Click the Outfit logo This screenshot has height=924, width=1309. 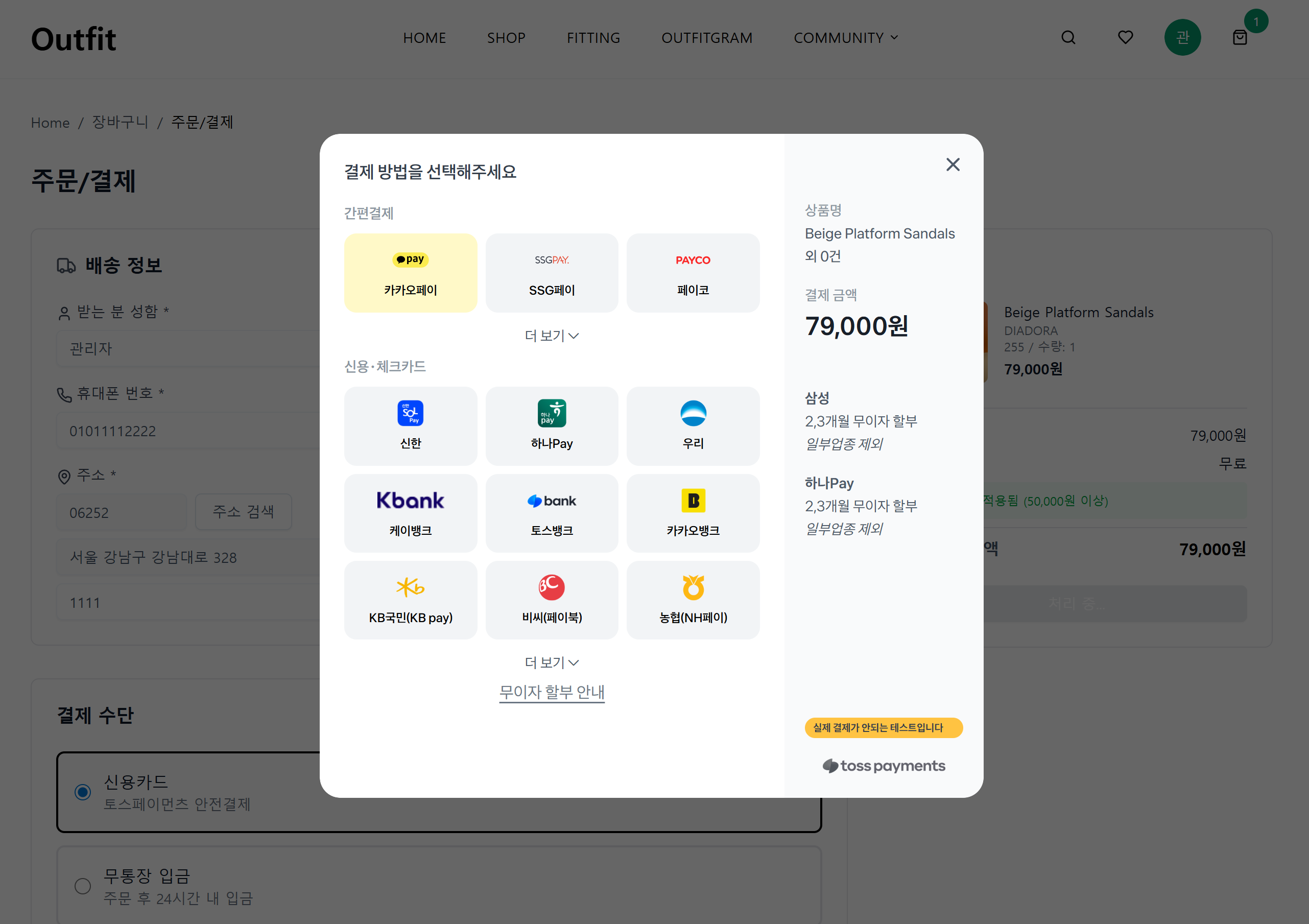[74, 39]
